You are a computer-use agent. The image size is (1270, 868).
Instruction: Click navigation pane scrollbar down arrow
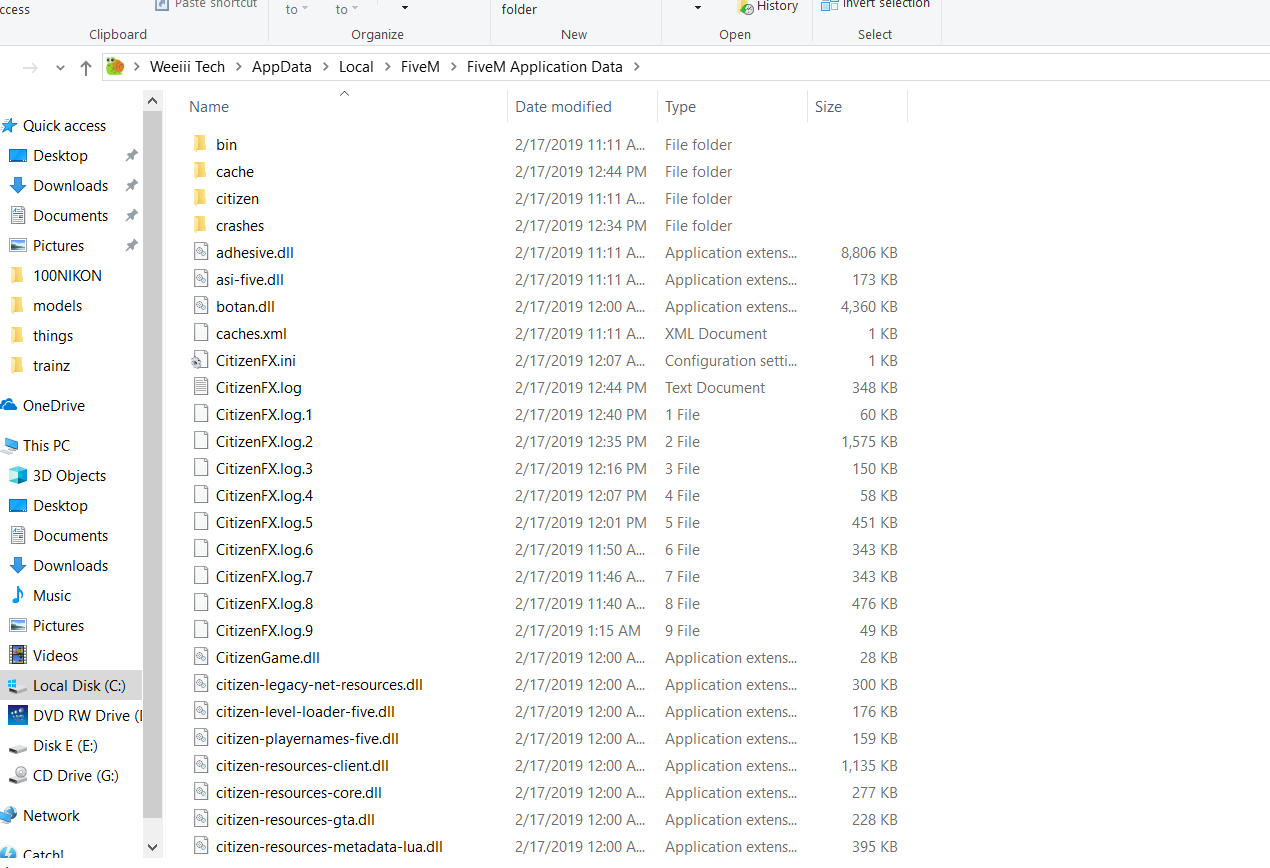153,847
